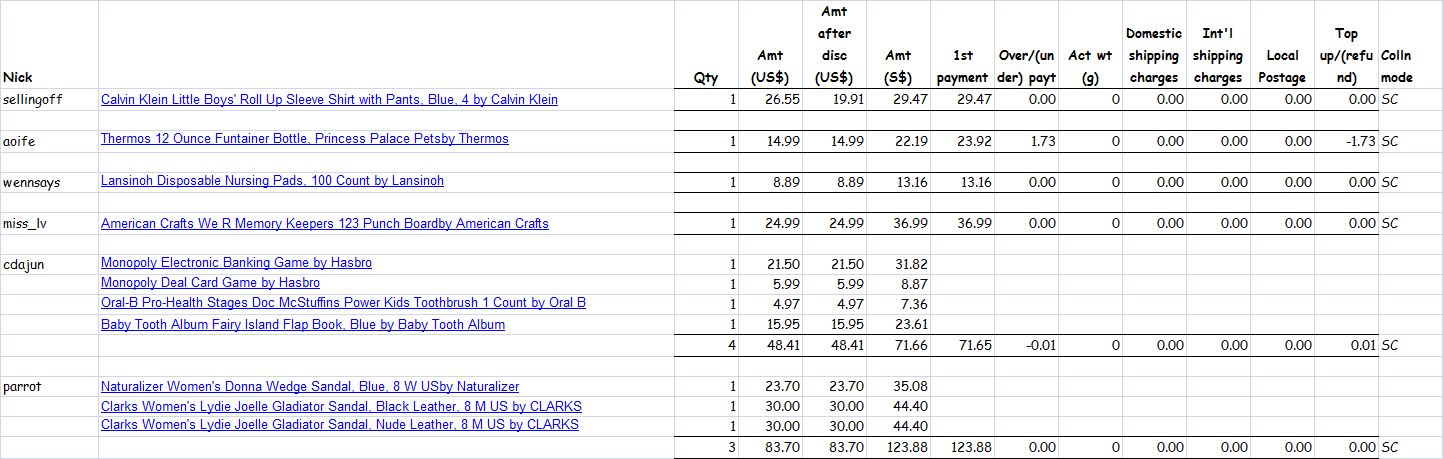Select the wennsays nick cell
This screenshot has width=1443, height=459.
pyautogui.click(x=49, y=183)
